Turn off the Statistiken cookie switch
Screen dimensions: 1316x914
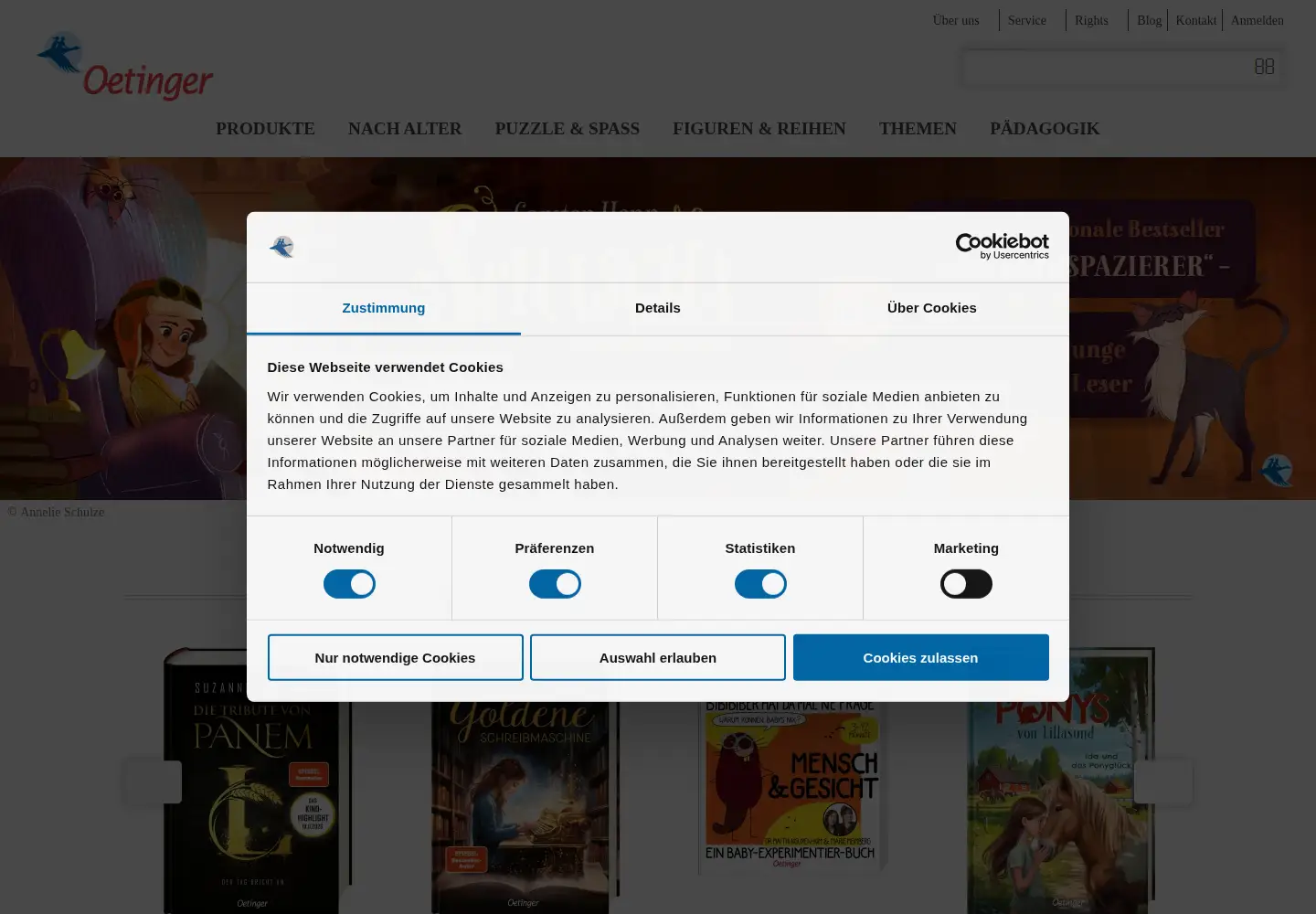tap(760, 584)
